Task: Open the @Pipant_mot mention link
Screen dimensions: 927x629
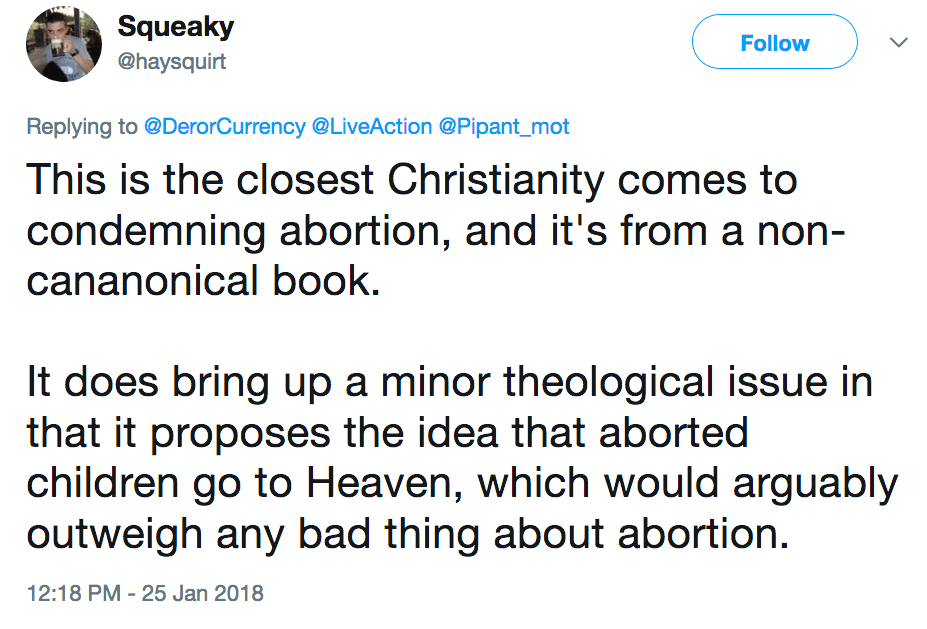Action: tap(504, 127)
